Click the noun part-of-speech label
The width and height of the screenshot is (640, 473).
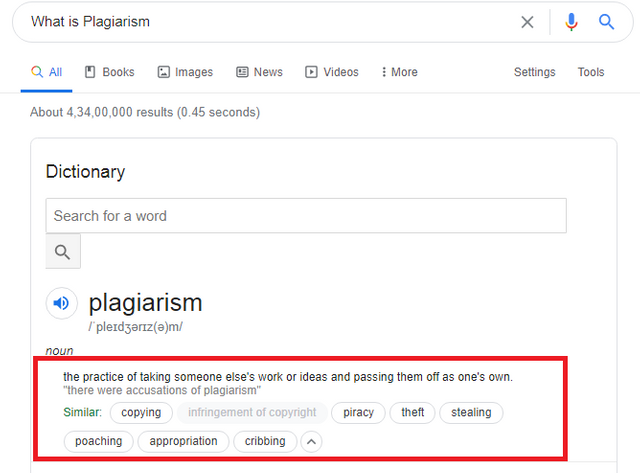coord(59,351)
